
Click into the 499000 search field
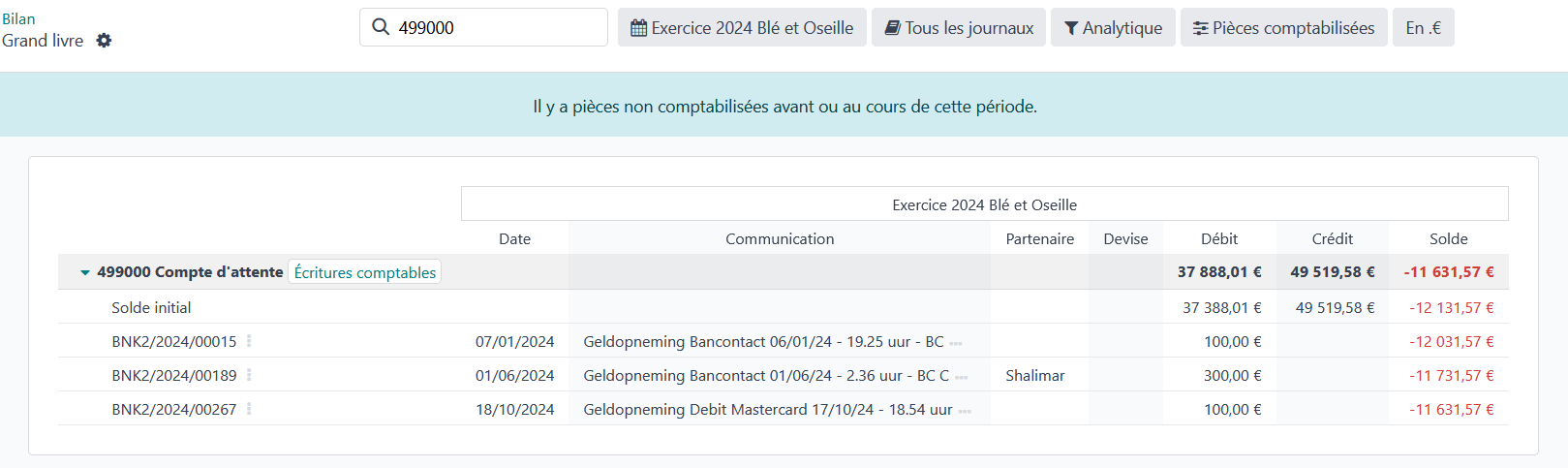pos(494,28)
